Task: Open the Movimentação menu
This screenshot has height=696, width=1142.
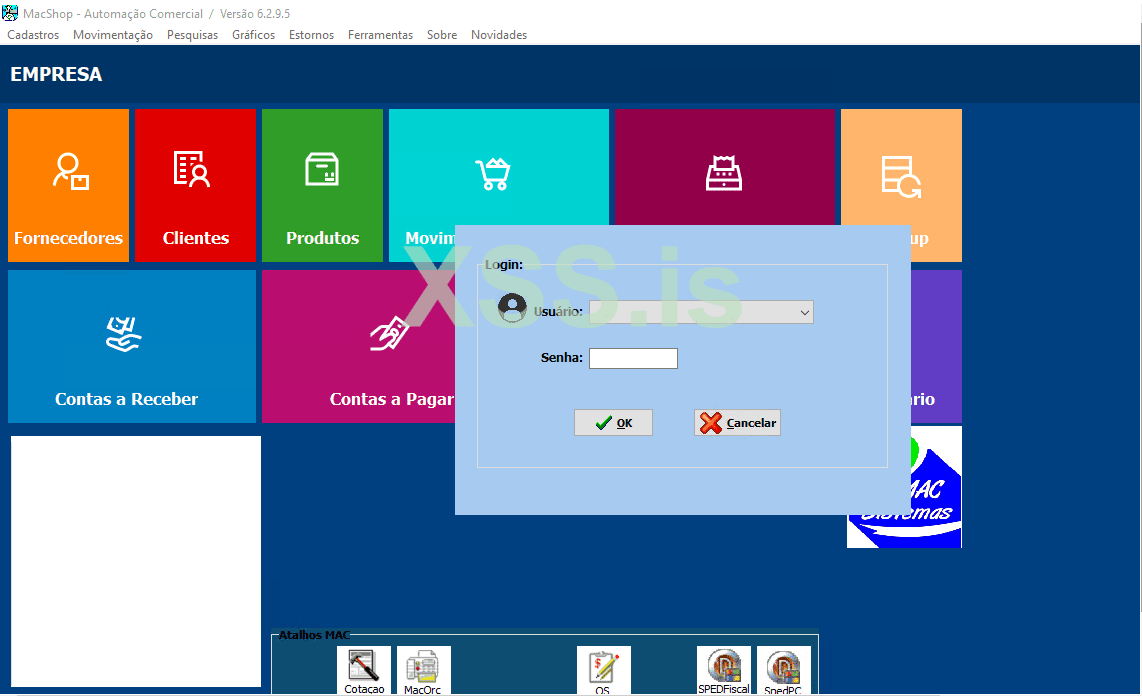Action: tap(113, 35)
